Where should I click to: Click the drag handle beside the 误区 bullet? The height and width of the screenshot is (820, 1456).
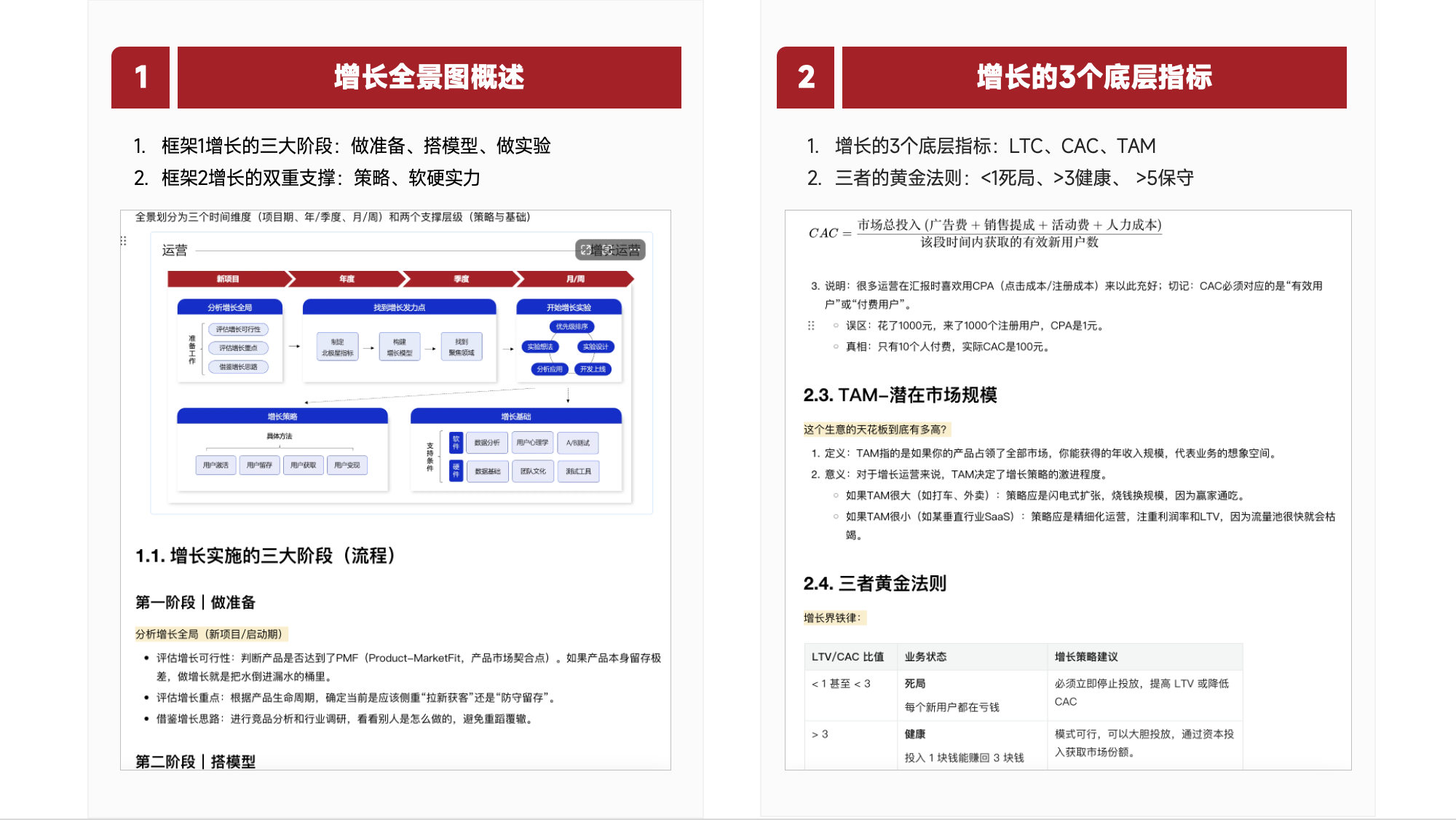pyautogui.click(x=811, y=326)
